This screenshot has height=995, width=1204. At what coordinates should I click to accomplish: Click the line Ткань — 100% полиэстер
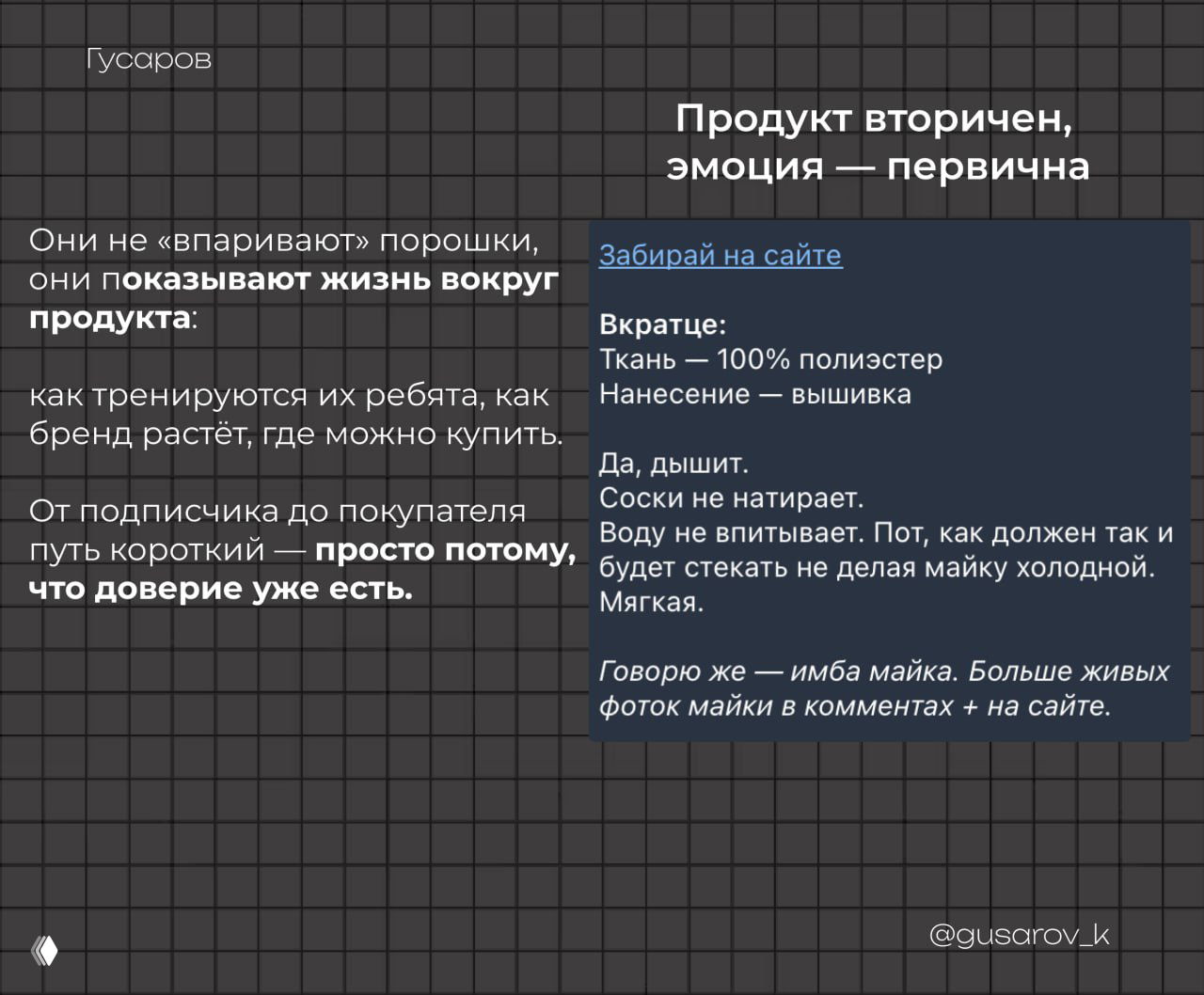(770, 358)
